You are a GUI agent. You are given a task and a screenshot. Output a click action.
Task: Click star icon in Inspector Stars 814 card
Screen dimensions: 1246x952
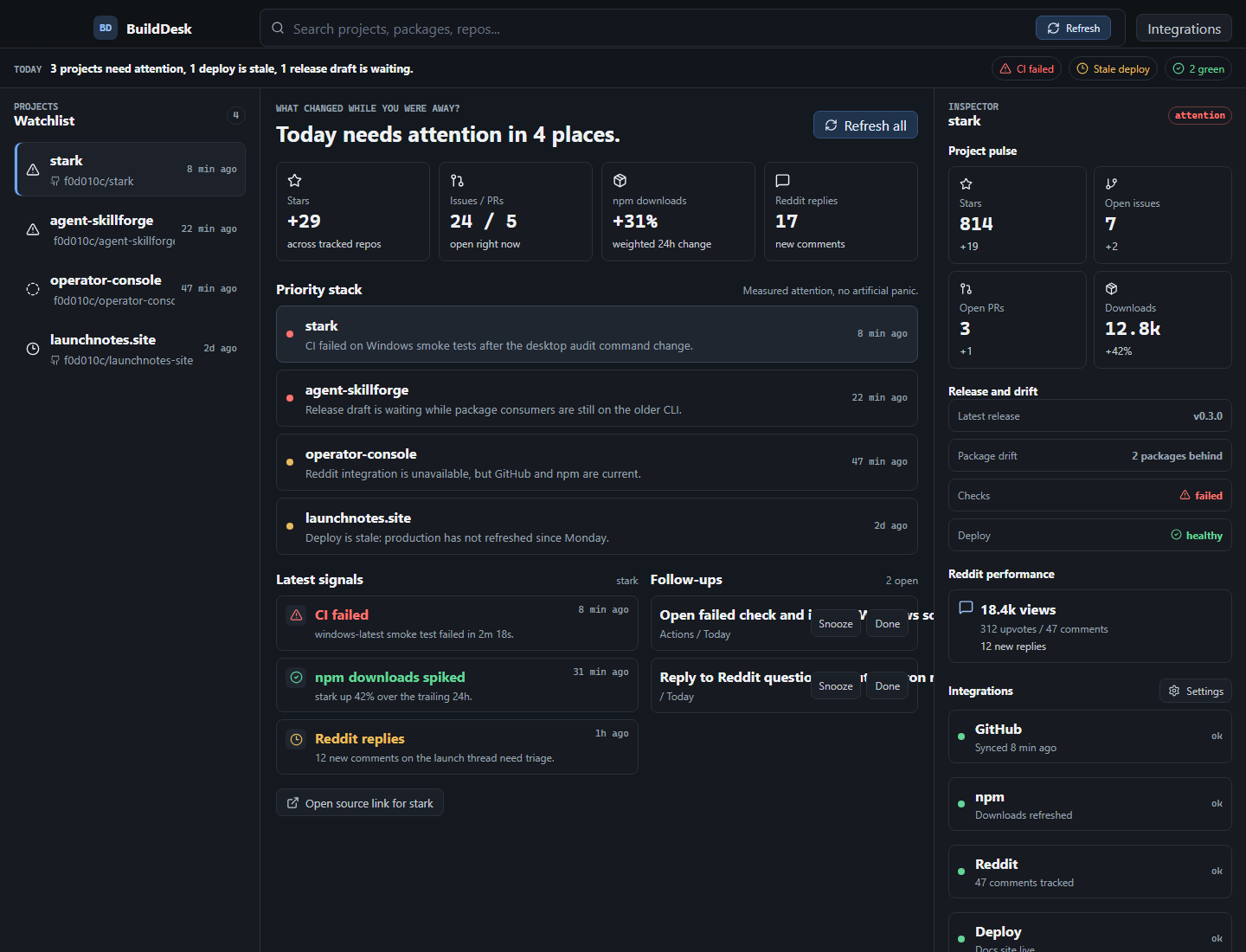pos(967,183)
